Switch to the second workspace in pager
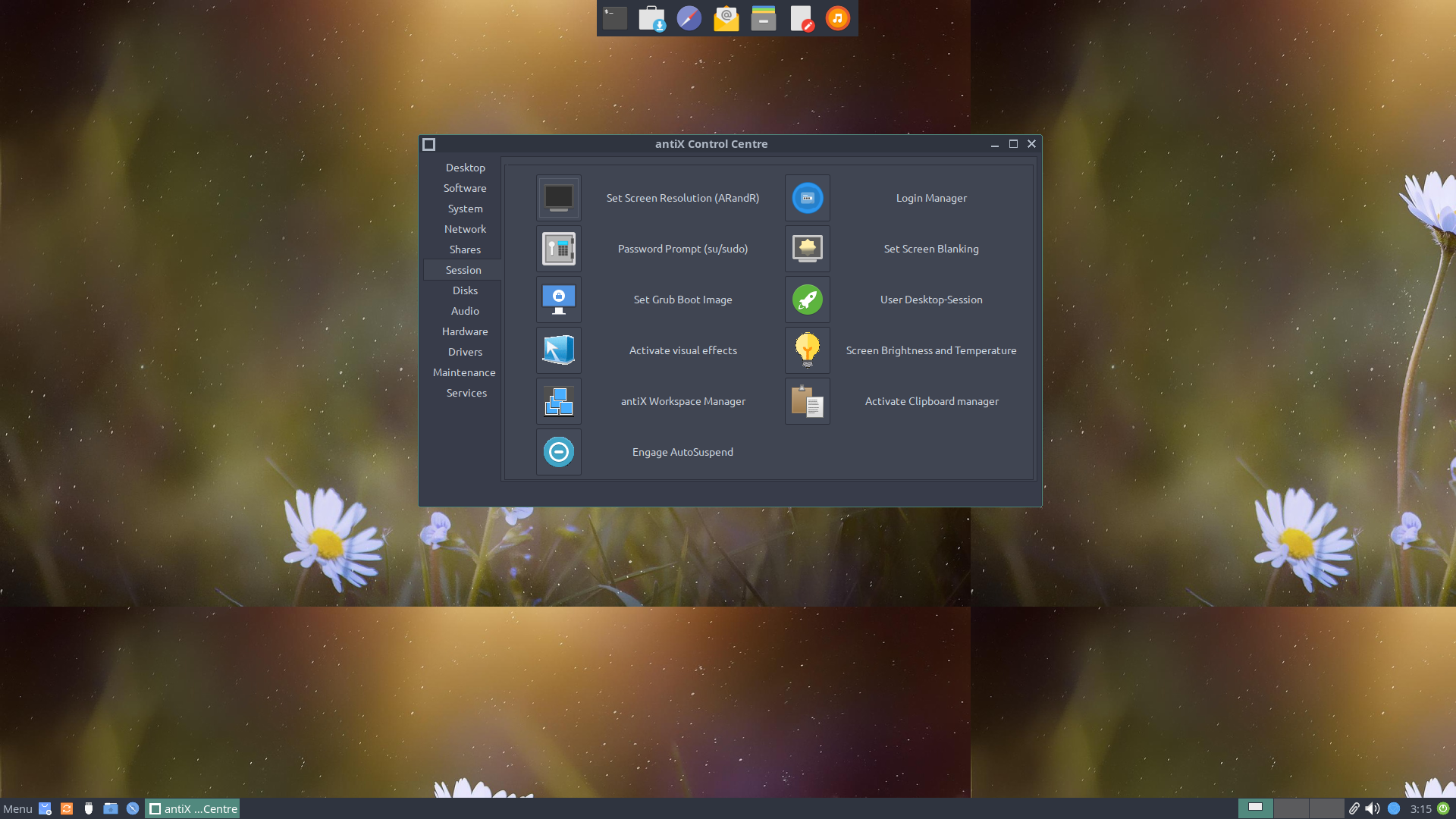 [1291, 808]
